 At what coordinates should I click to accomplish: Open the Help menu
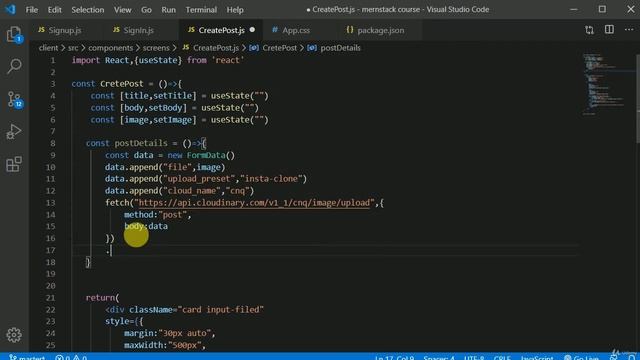click(235, 9)
